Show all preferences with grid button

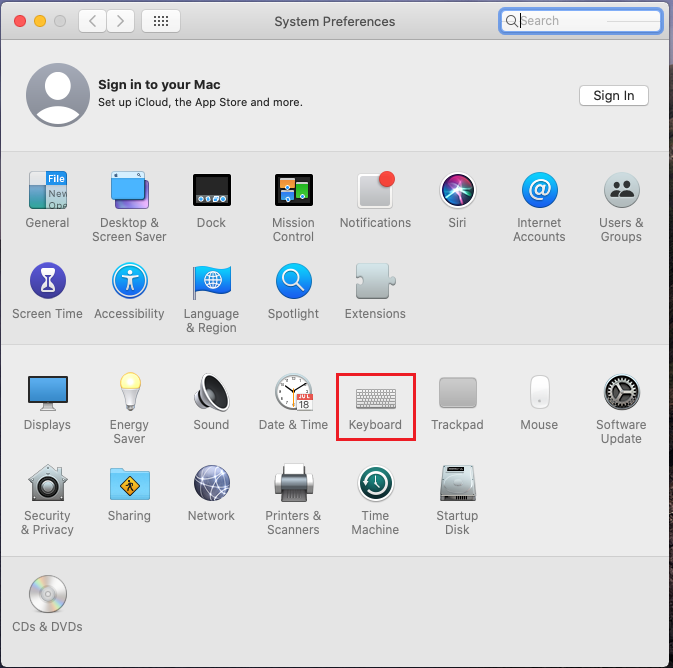[161, 21]
